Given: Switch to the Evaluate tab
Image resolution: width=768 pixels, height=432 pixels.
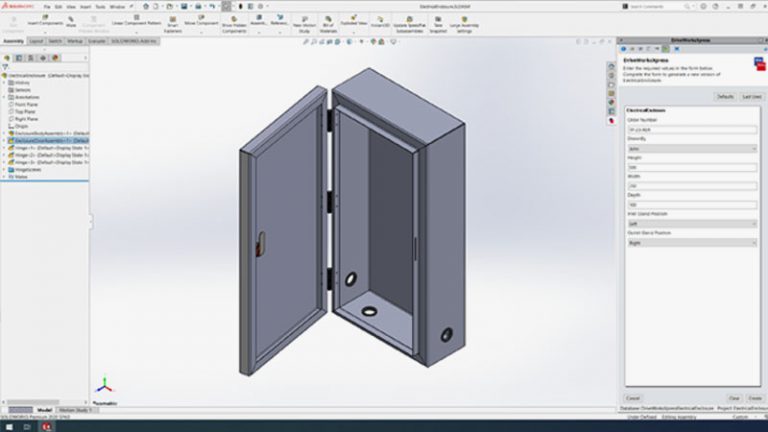Looking at the screenshot, I should 96,41.
